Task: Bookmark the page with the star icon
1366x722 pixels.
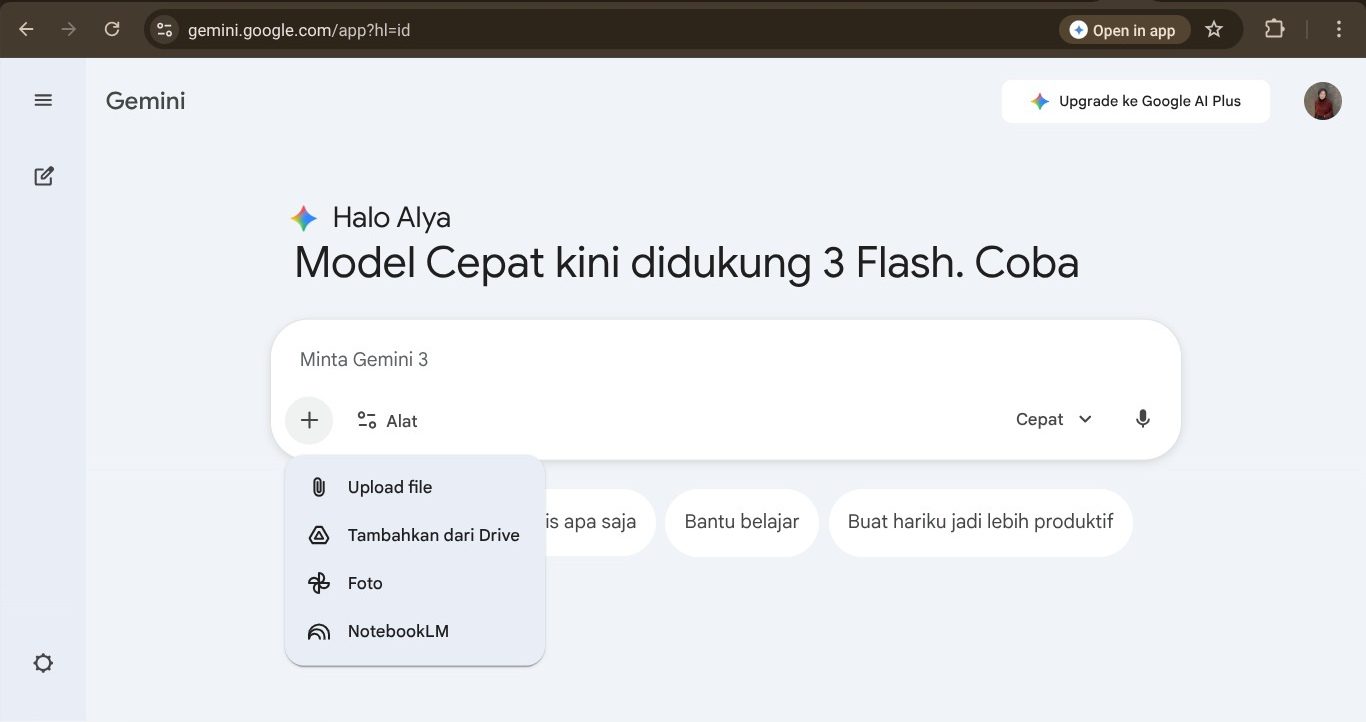Action: coord(1214,29)
